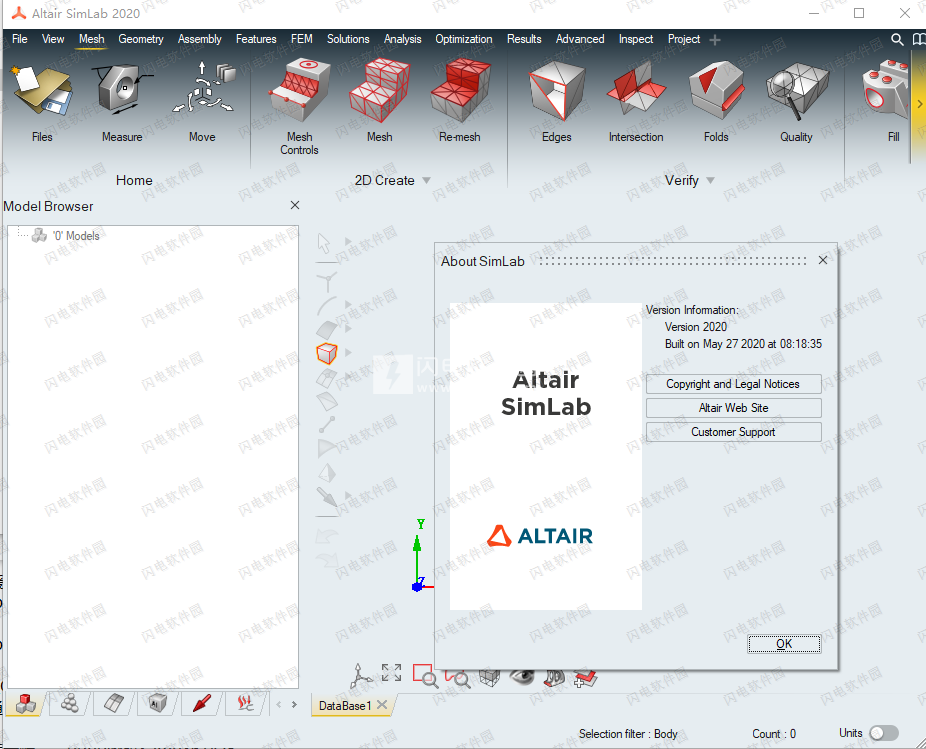Viewport: 926px width, 749px height.
Task: Open the search icon in the menu bar
Action: [x=896, y=39]
